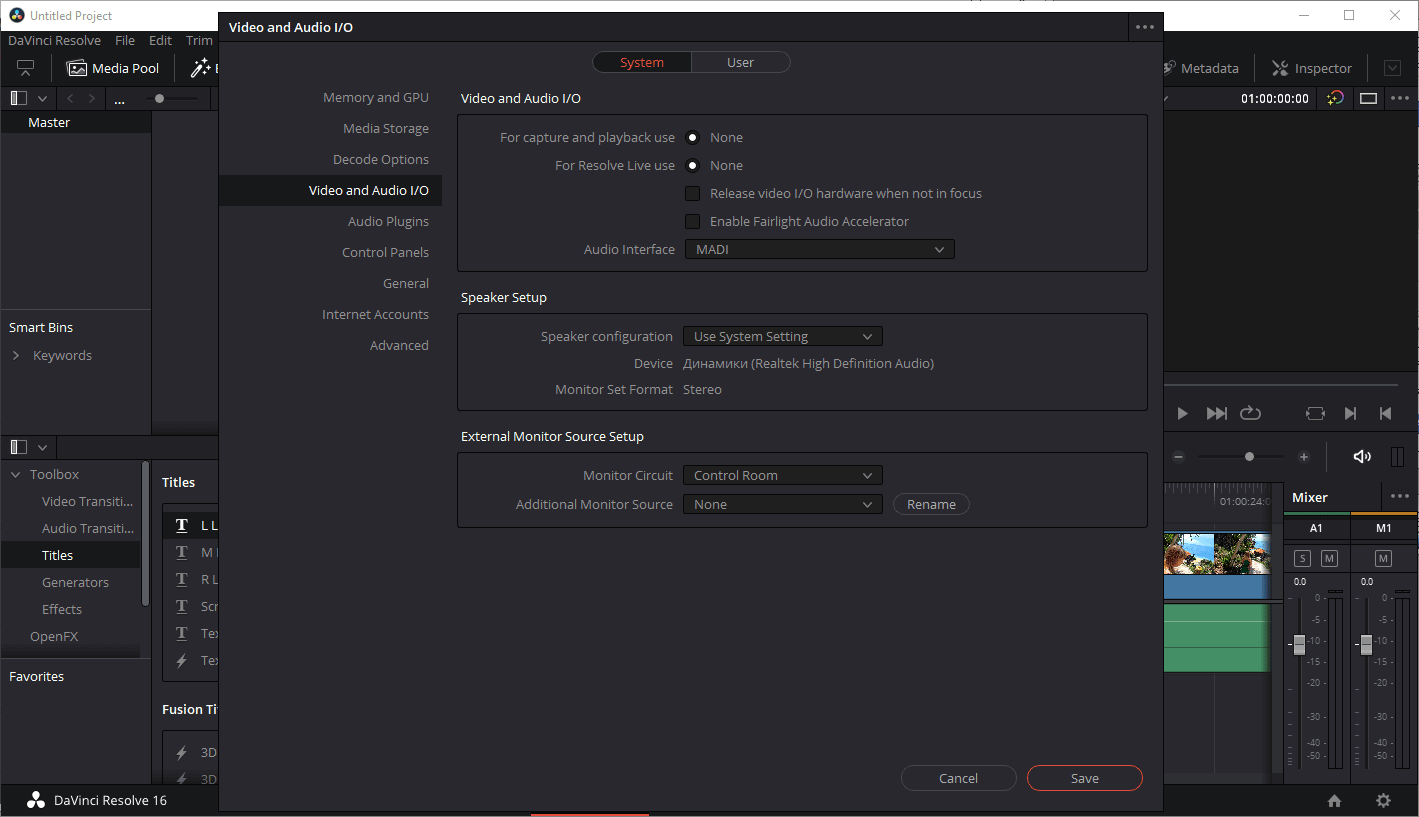Select the Master bin

point(75,122)
